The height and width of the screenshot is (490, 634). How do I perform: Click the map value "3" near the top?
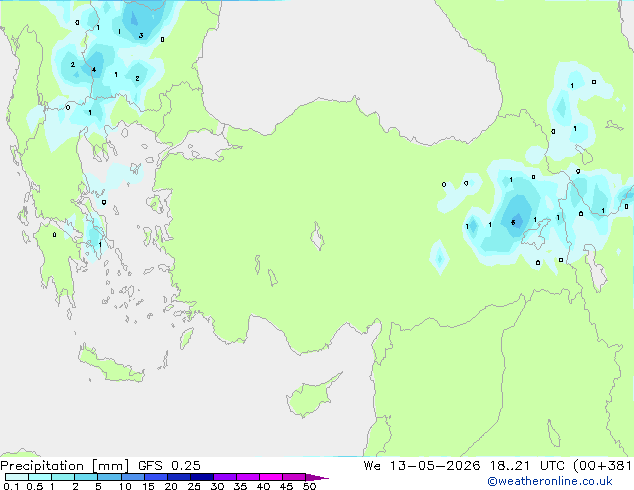(x=141, y=36)
